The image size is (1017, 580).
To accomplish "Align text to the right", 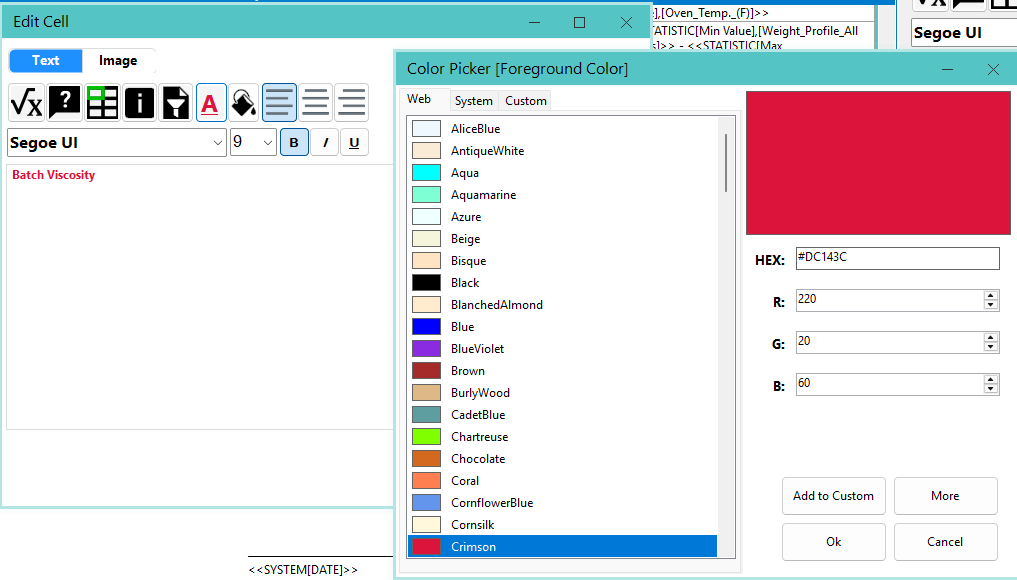I will [351, 102].
